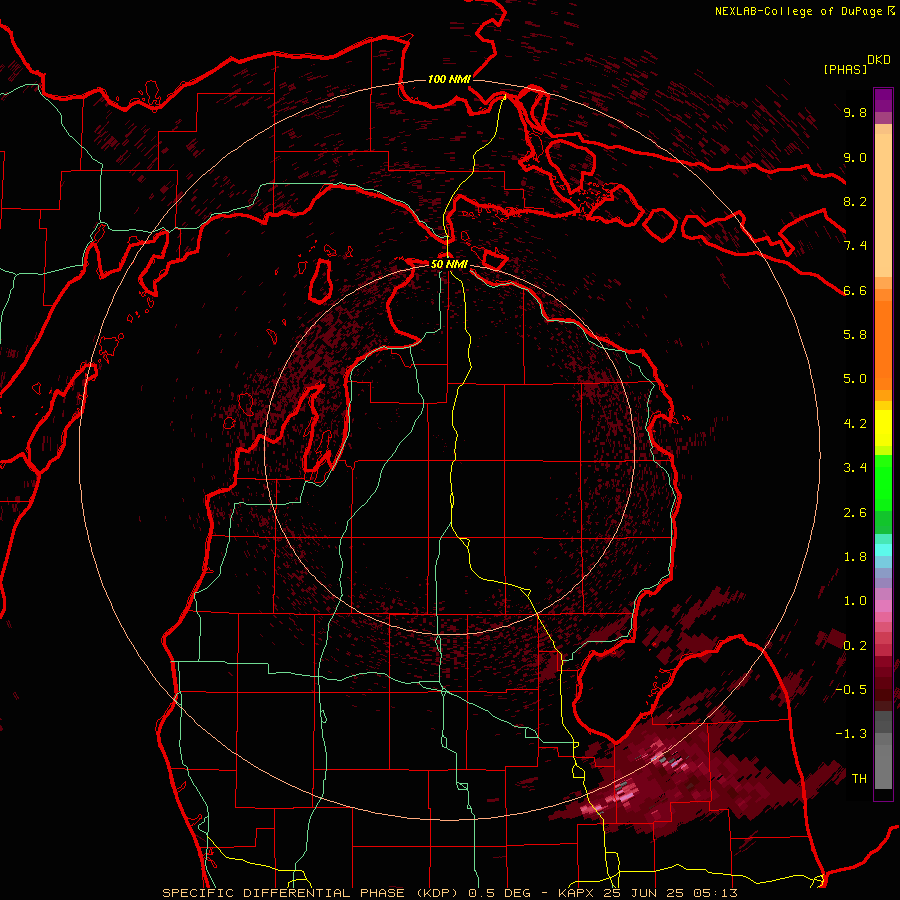
Task: Click the 7.4 value on color scale
Action: (x=855, y=246)
